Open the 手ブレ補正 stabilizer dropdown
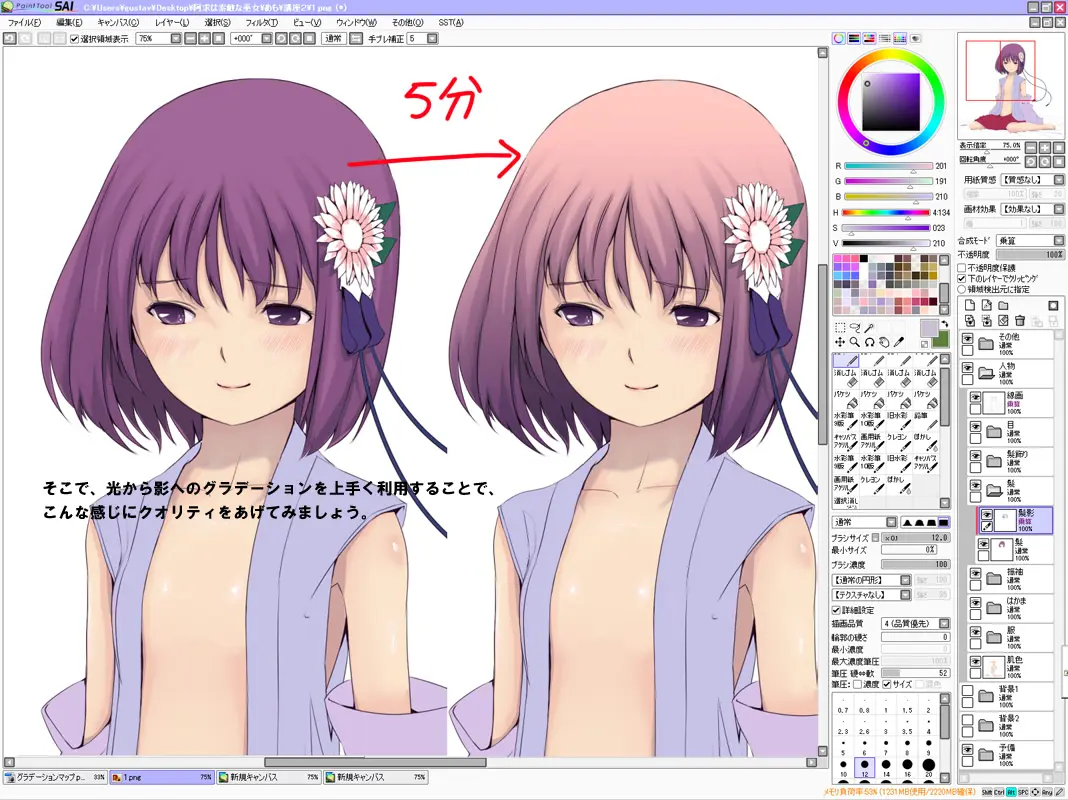 click(433, 39)
